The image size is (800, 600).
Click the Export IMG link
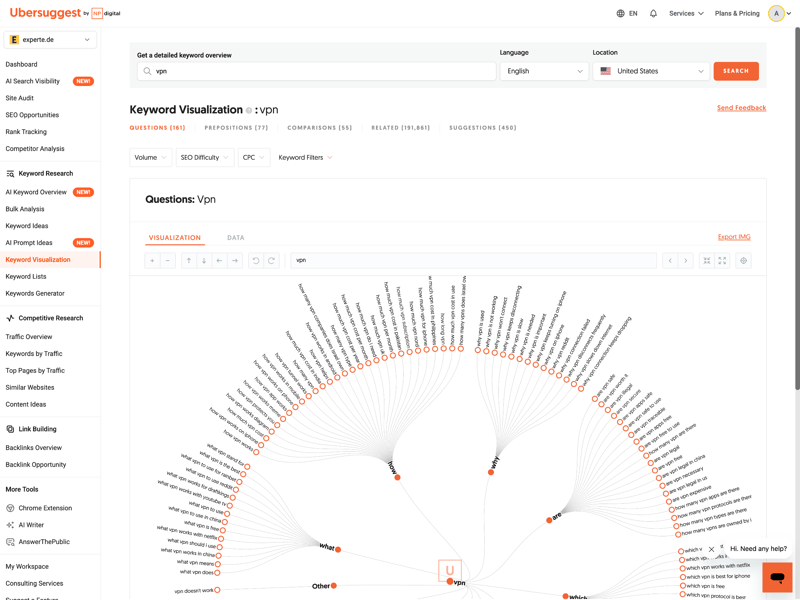(734, 237)
